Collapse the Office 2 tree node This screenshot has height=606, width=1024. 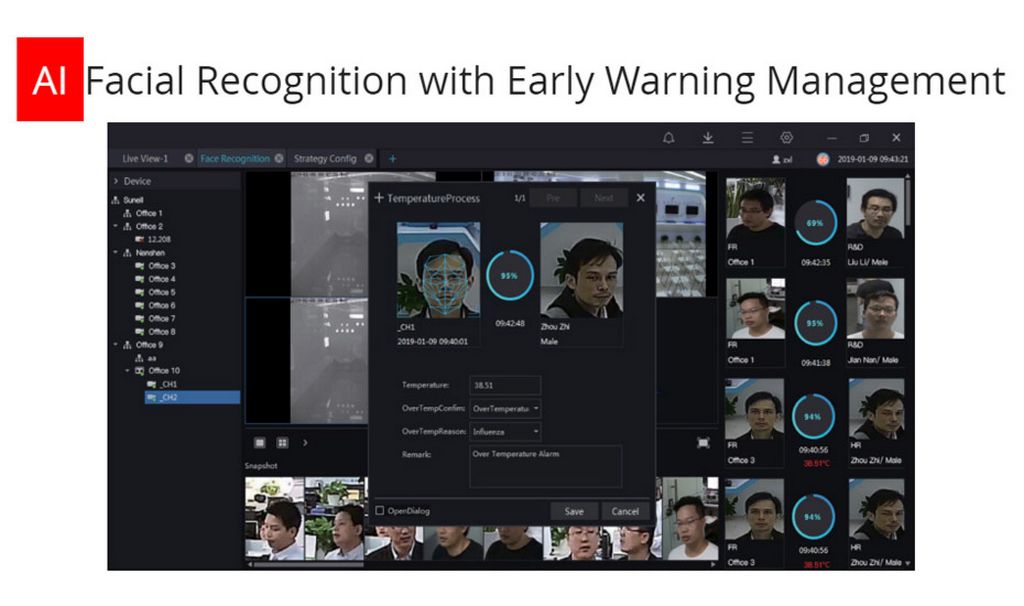pos(116,226)
